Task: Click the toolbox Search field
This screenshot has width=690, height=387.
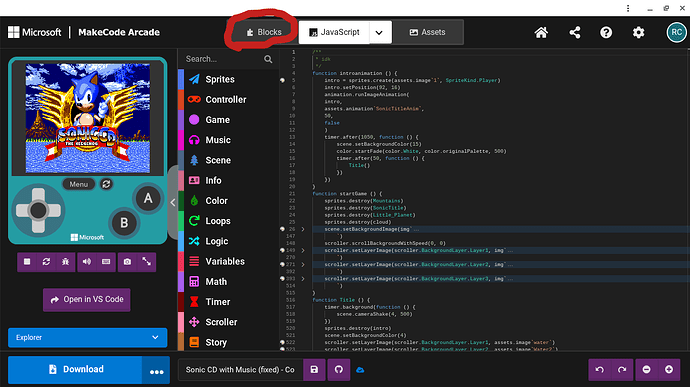Action: (x=222, y=59)
